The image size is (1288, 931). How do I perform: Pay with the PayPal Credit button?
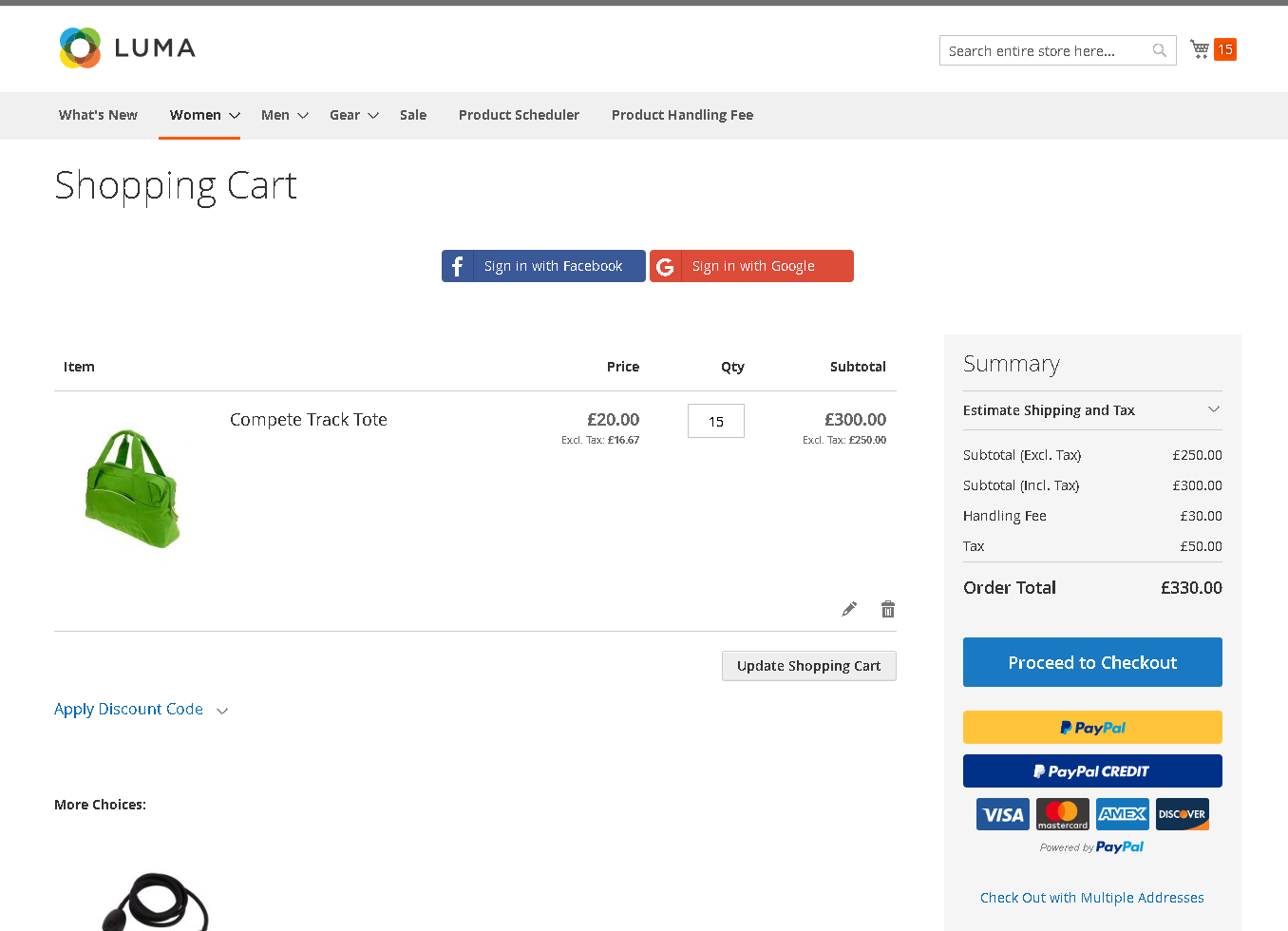(1092, 771)
